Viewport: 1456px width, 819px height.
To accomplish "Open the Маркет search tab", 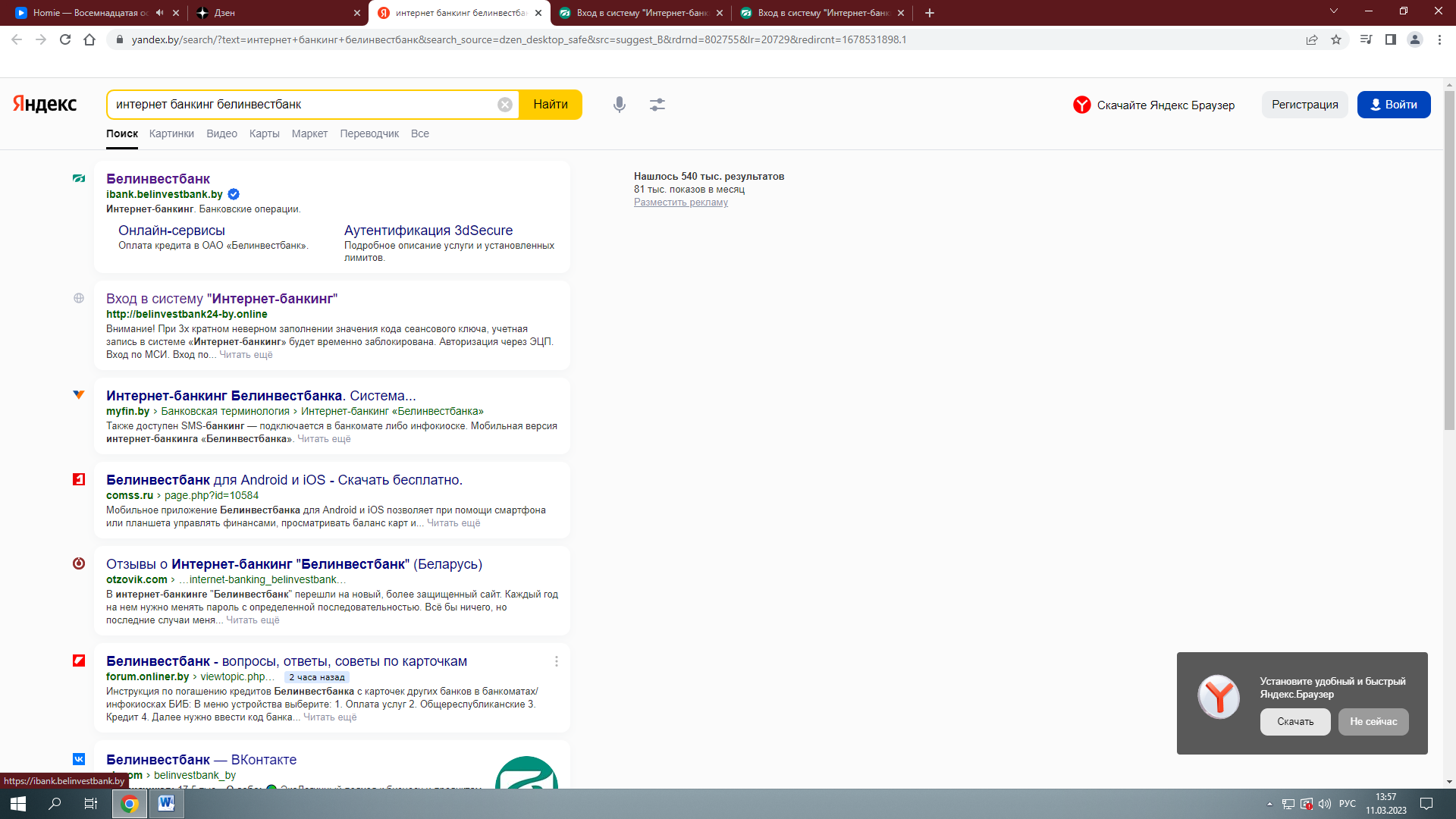I will coord(309,133).
